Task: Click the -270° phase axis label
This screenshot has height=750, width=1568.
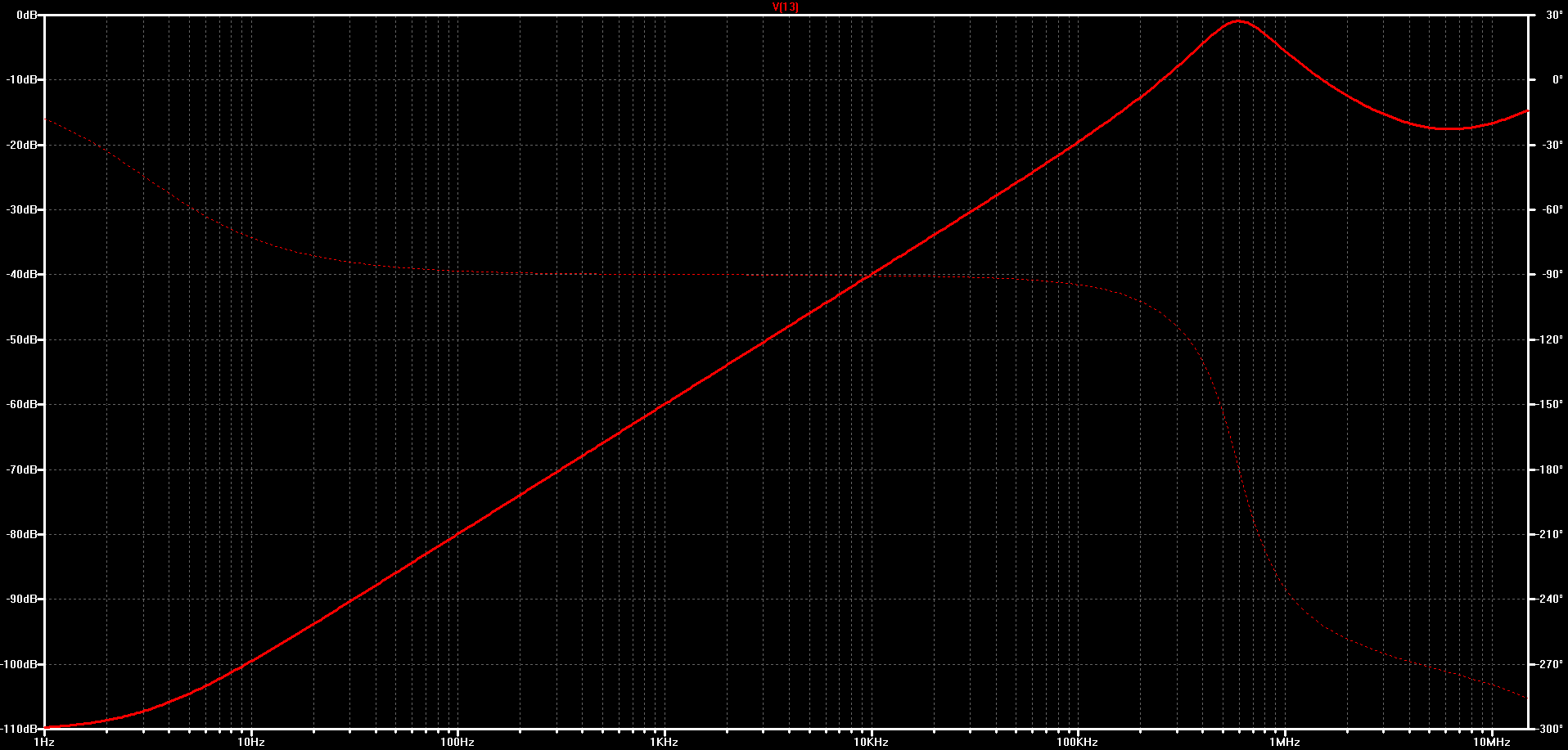Action: coord(1549,664)
